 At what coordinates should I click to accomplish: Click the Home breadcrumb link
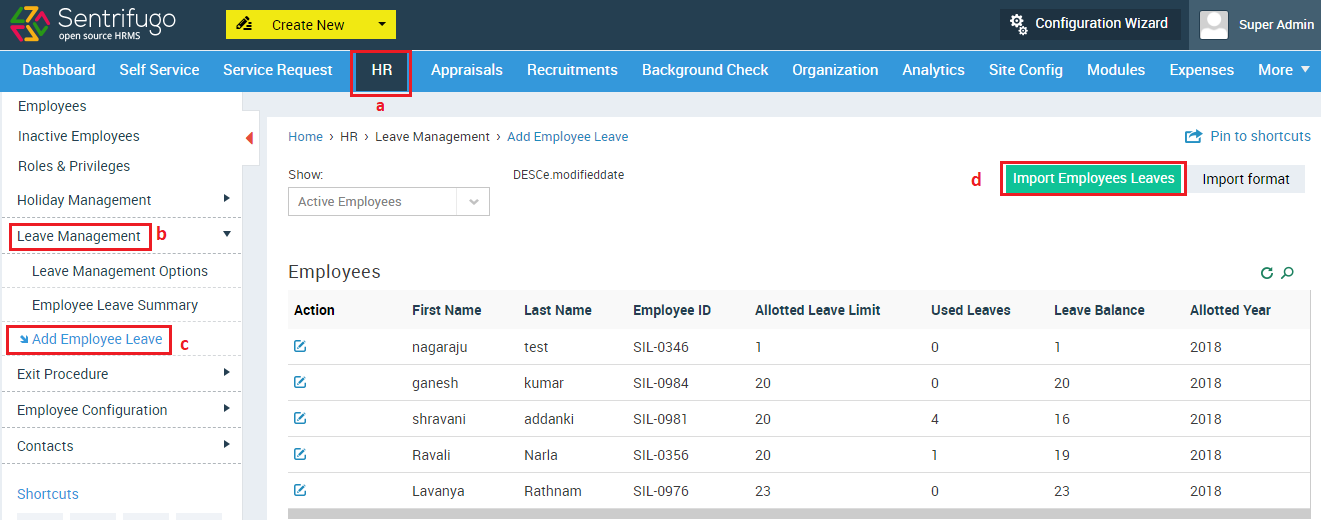[305, 136]
